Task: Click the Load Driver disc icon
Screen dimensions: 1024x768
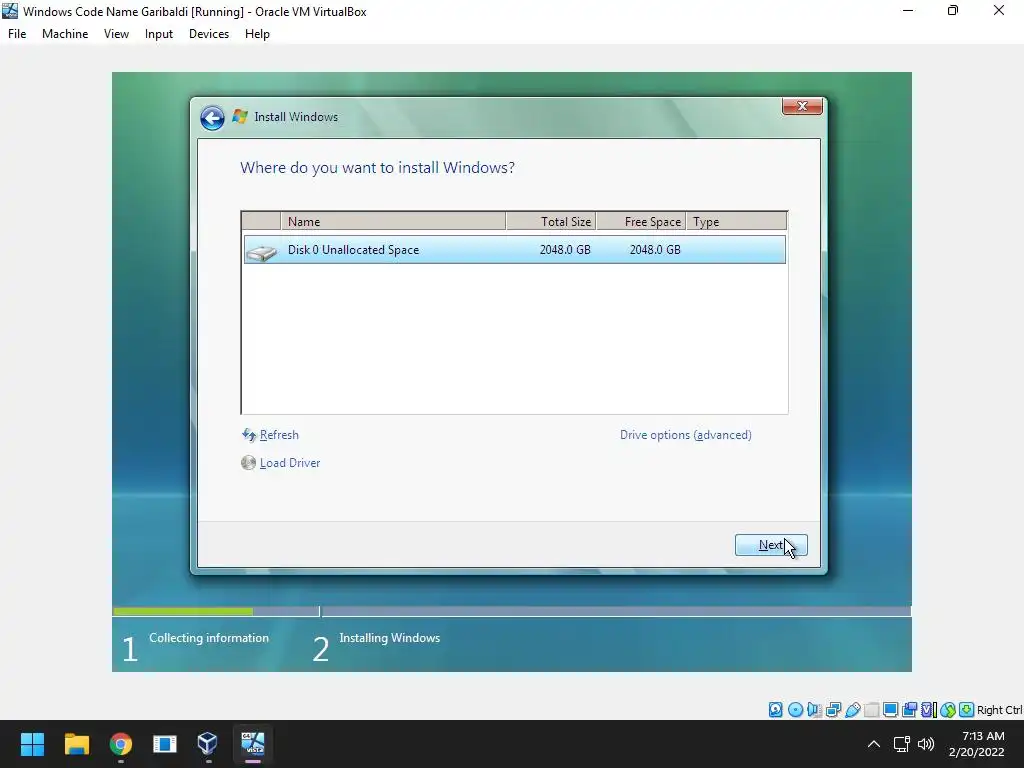Action: pyautogui.click(x=248, y=463)
